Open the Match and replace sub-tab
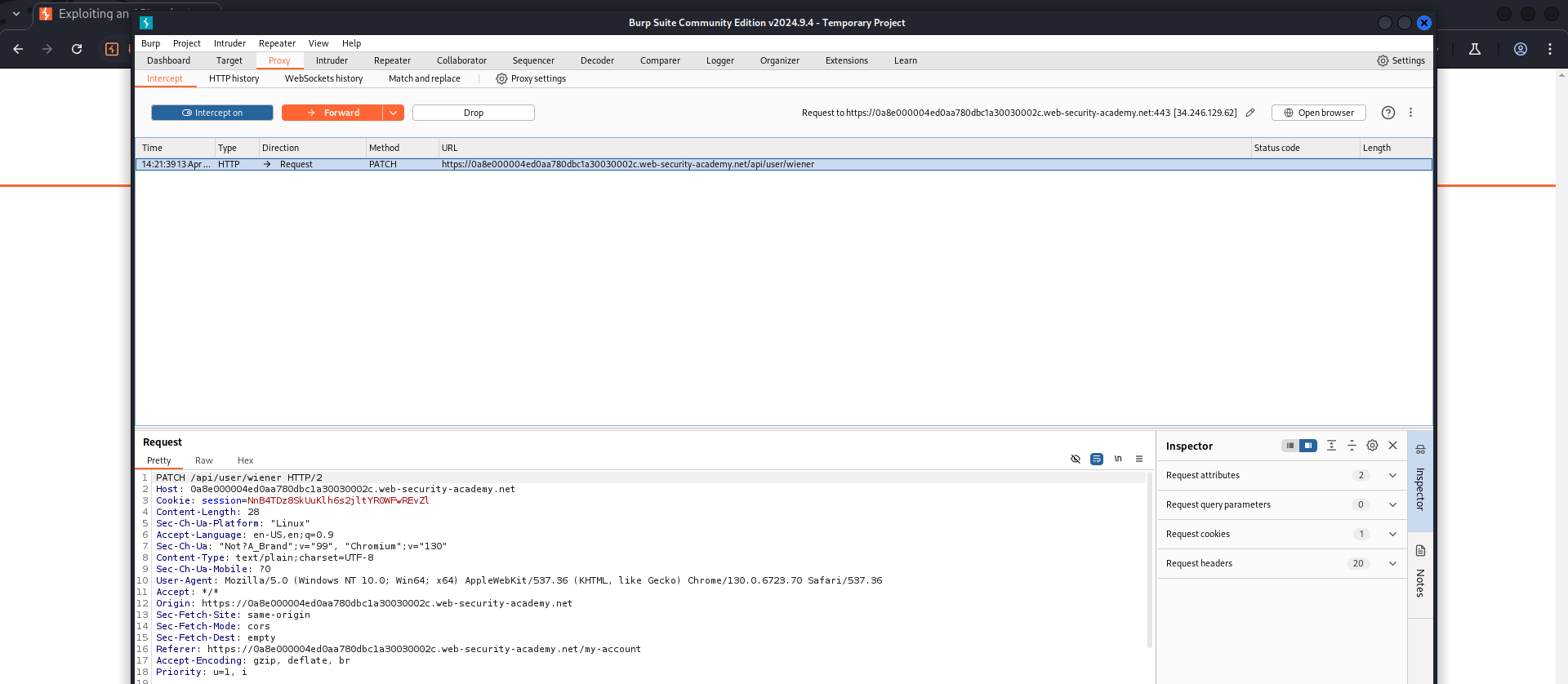The image size is (1568, 684). pos(424,78)
